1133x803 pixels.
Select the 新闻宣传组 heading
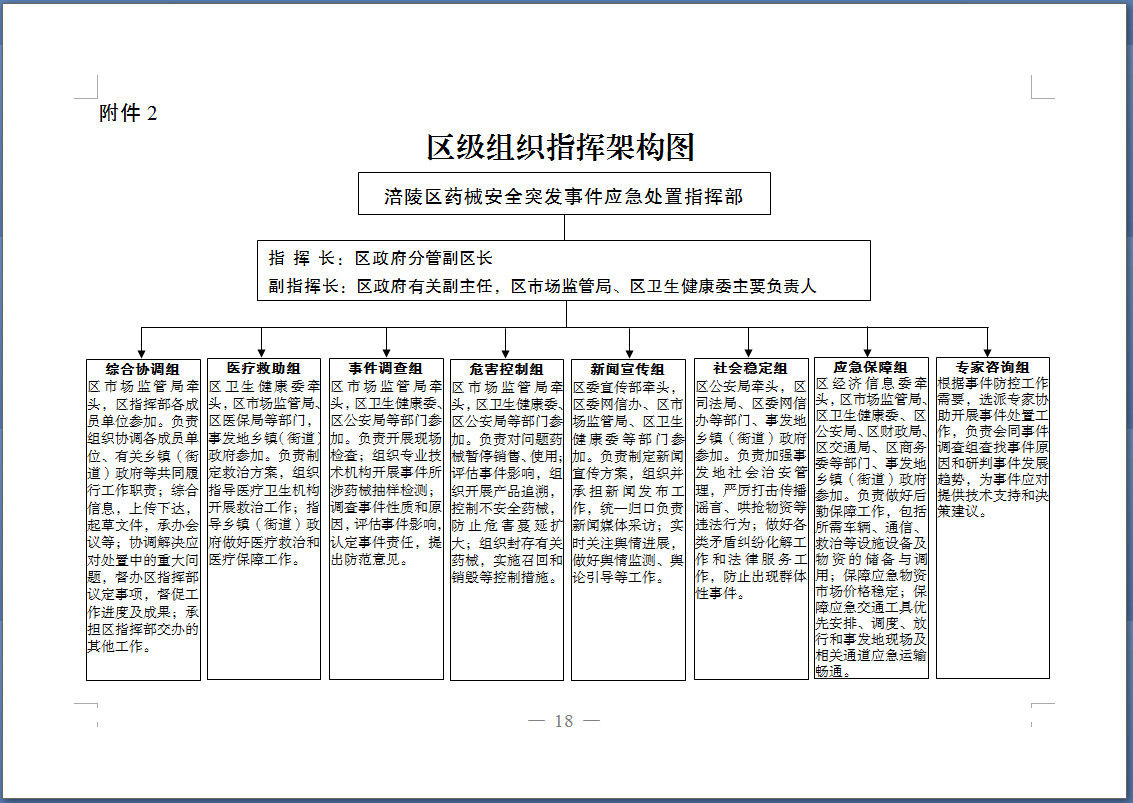pos(627,369)
